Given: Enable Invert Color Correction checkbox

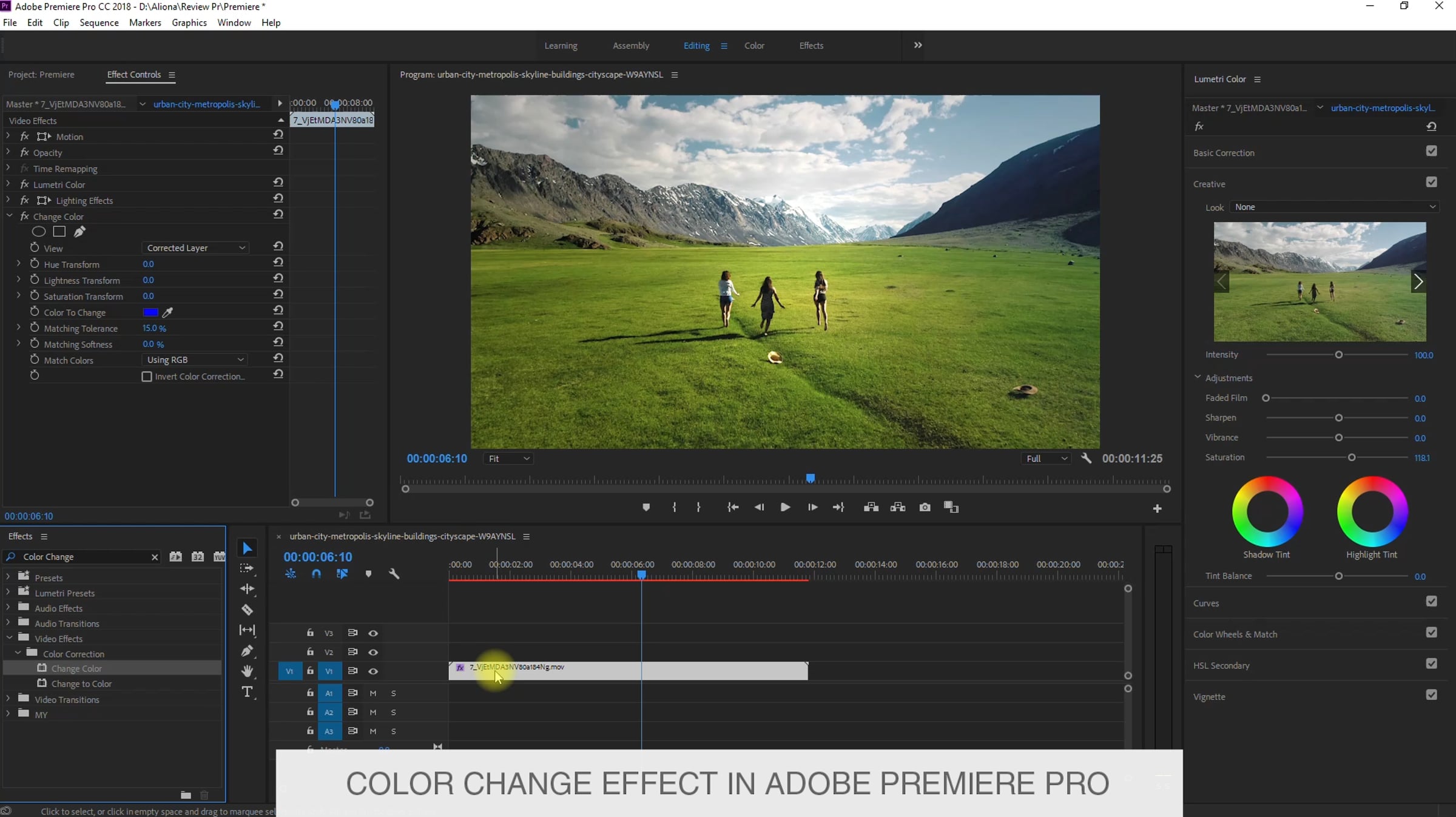Looking at the screenshot, I should [x=147, y=377].
